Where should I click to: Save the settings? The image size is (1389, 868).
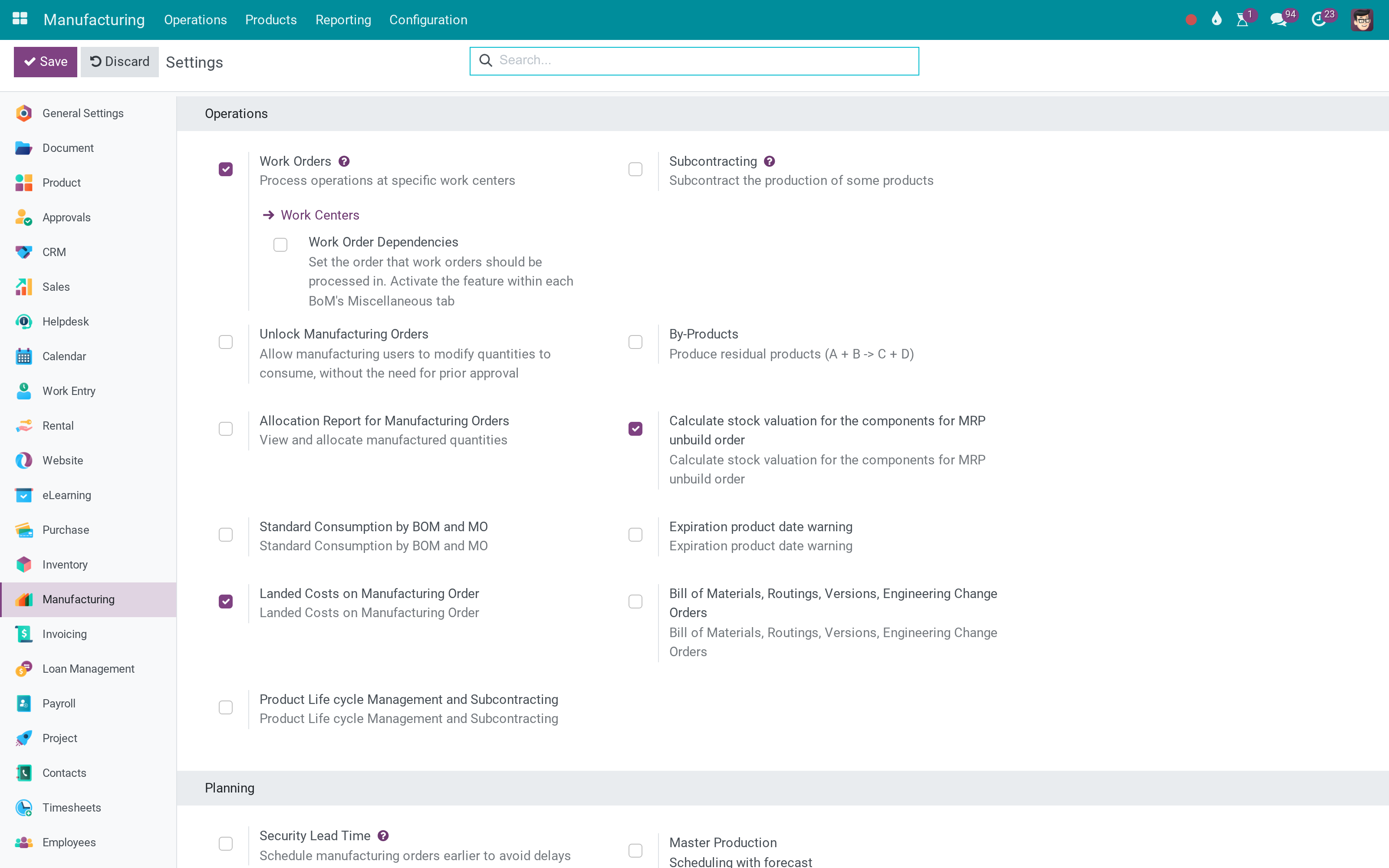click(45, 62)
